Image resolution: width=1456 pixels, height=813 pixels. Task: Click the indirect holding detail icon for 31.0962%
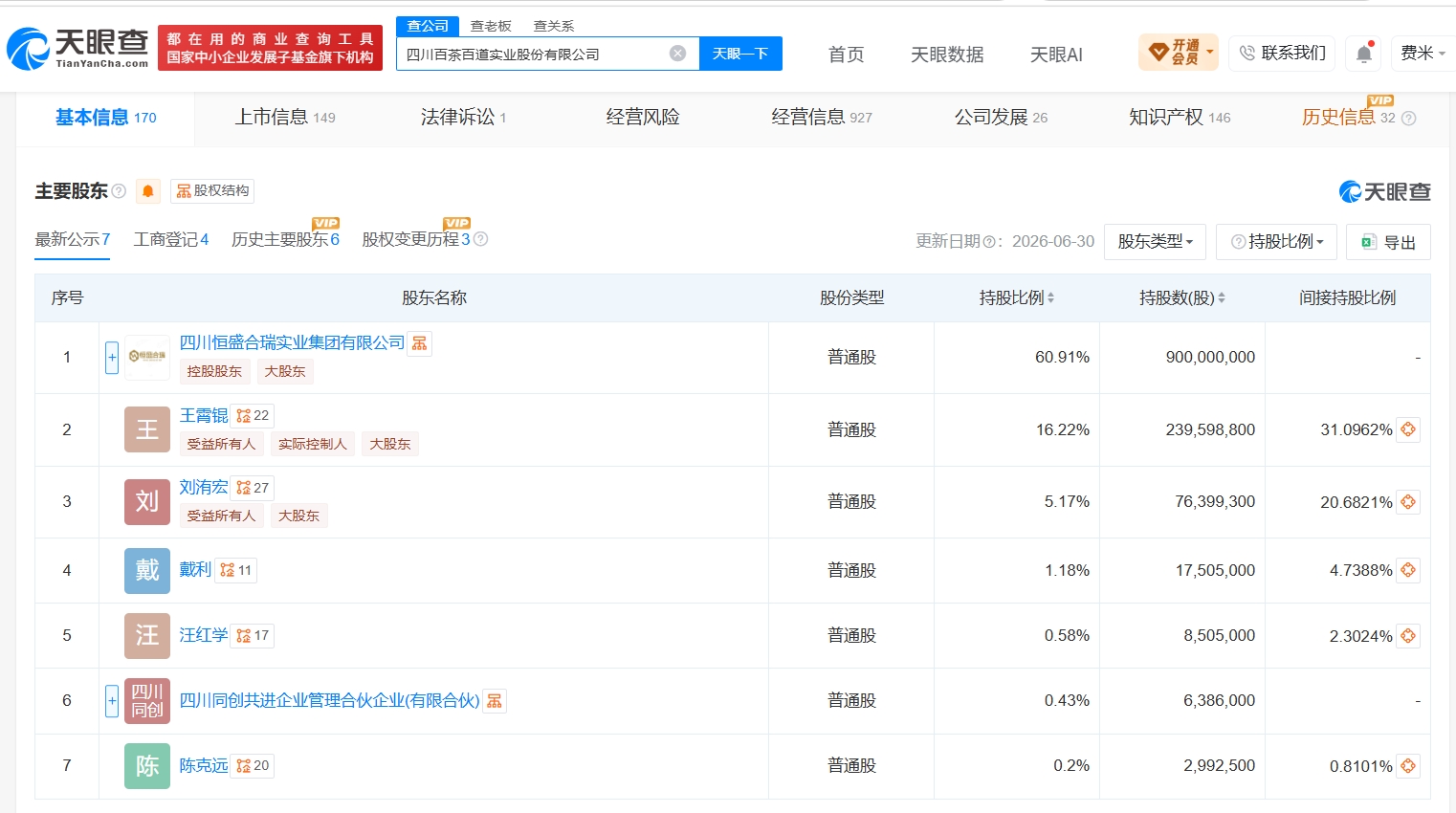click(x=1408, y=429)
